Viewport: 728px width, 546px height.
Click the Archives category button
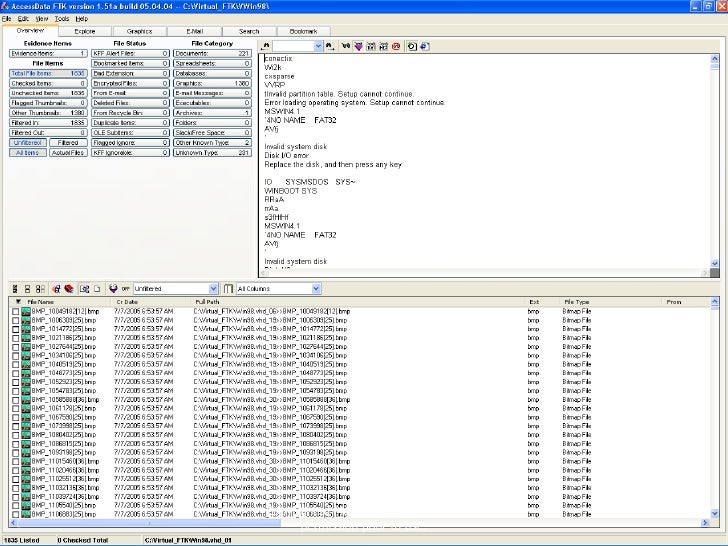coord(212,113)
